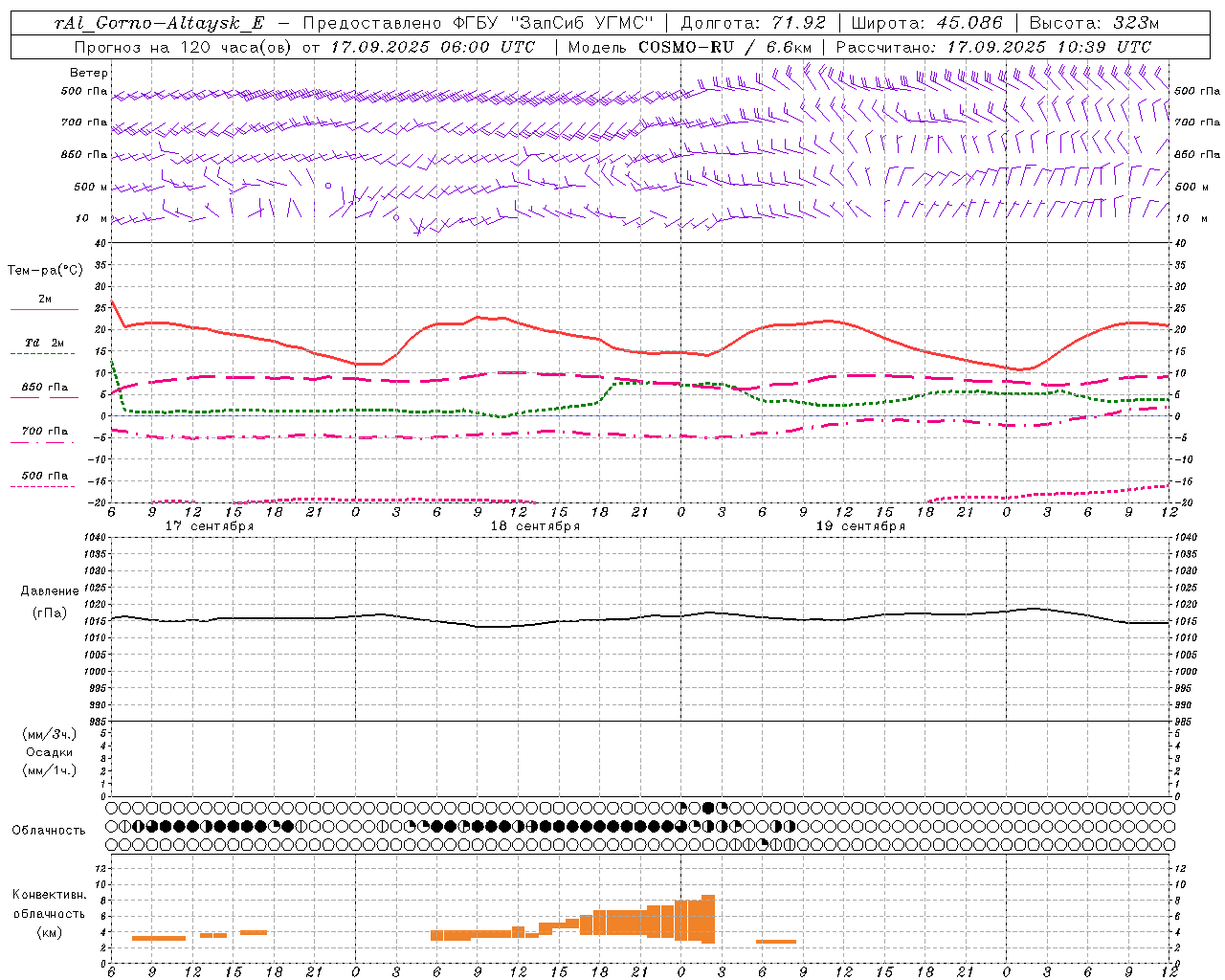Click the (гПа) unit label under Давление

coord(50,612)
